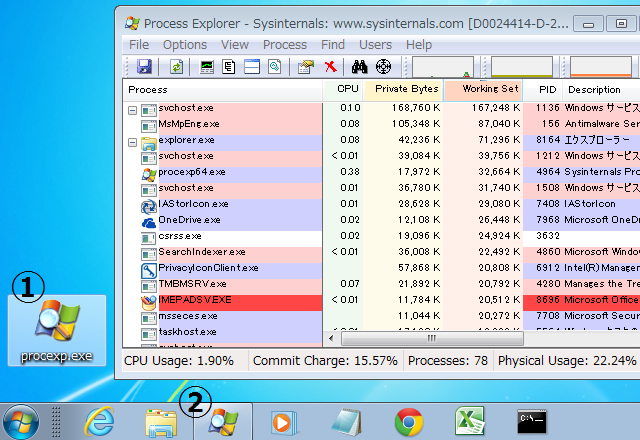Collapse the explorer.exe tree node
This screenshot has width=640, height=440.
132,142
